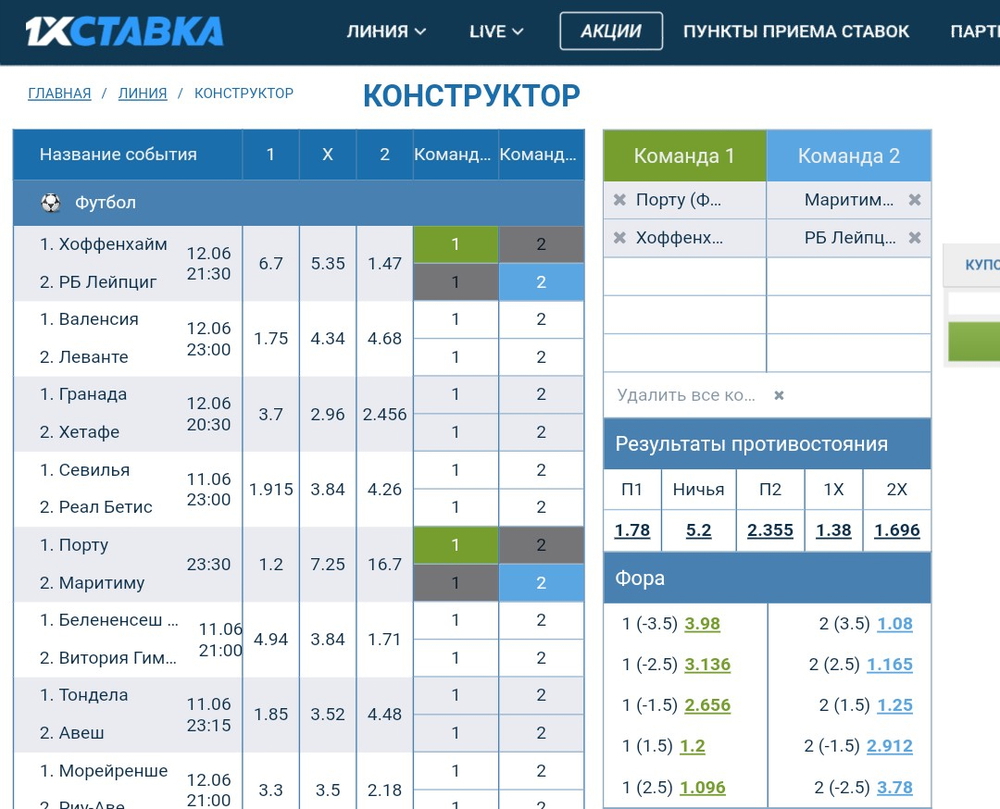Viewport: 1000px width, 809px height.
Task: Toggle the green 1 cell for Хоффенхайм
Action: click(454, 244)
